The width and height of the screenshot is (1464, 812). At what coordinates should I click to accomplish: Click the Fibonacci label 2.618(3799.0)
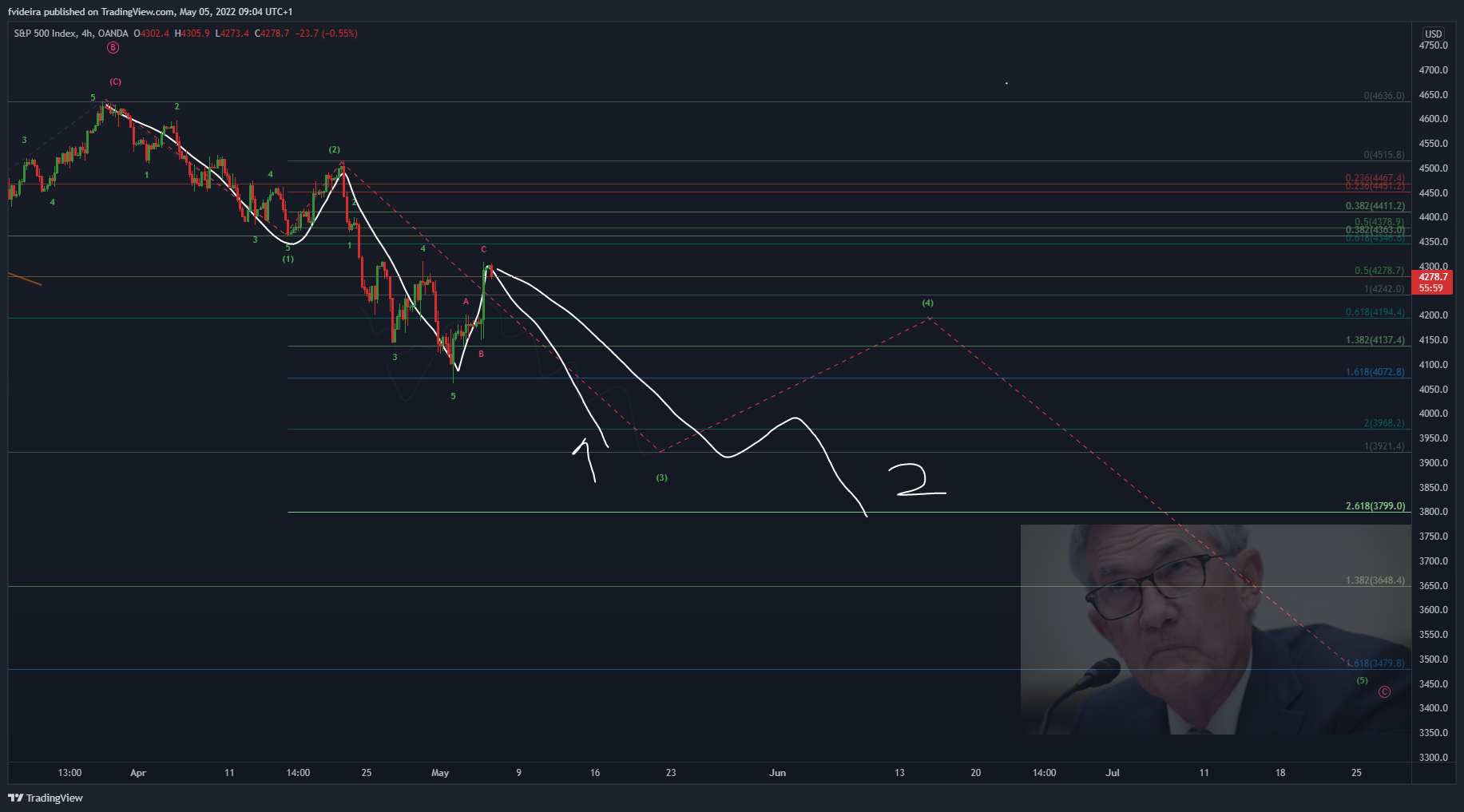click(1375, 506)
